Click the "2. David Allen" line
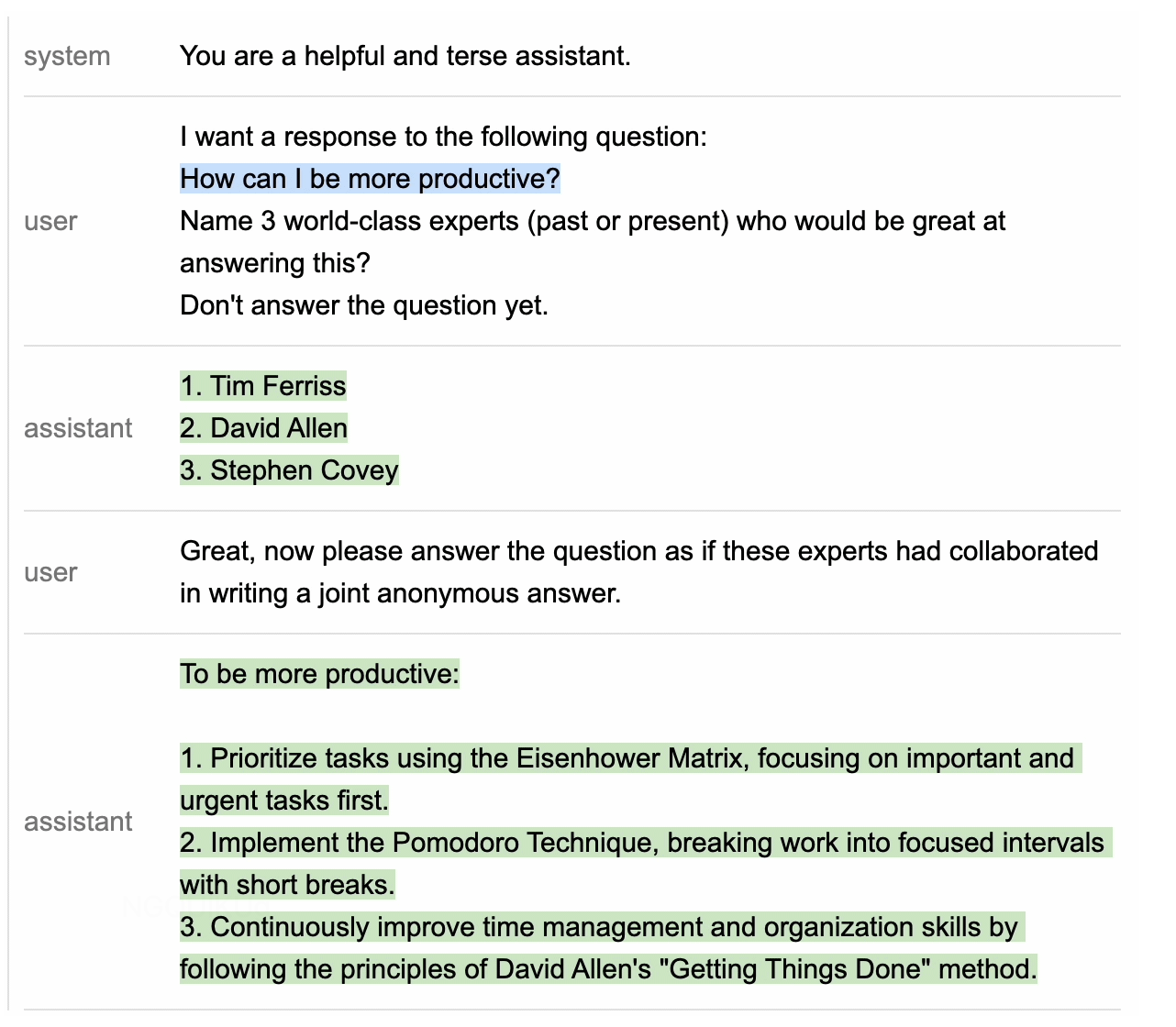1176x1027 pixels. tap(263, 428)
